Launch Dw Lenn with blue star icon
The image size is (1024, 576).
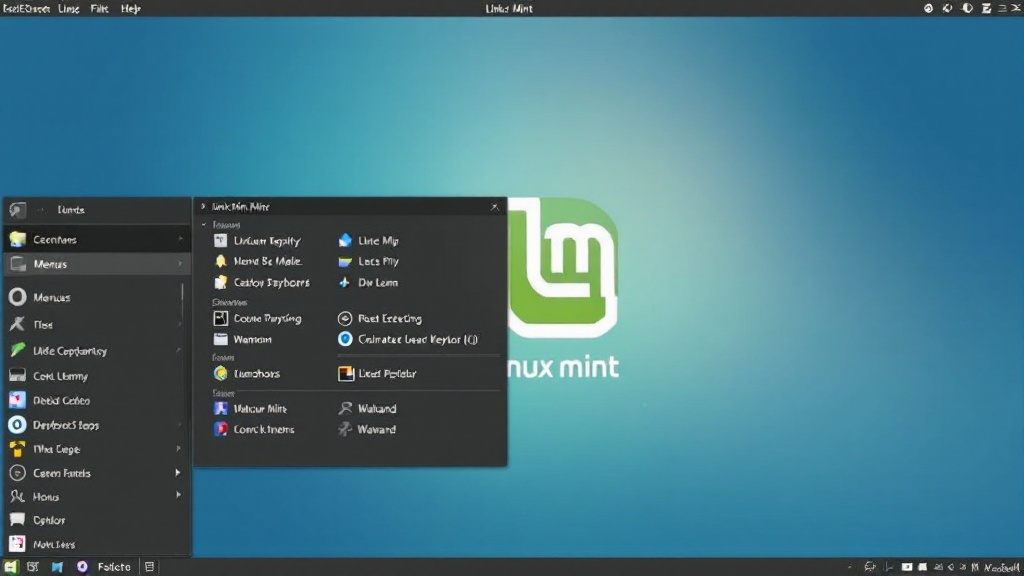[368, 283]
